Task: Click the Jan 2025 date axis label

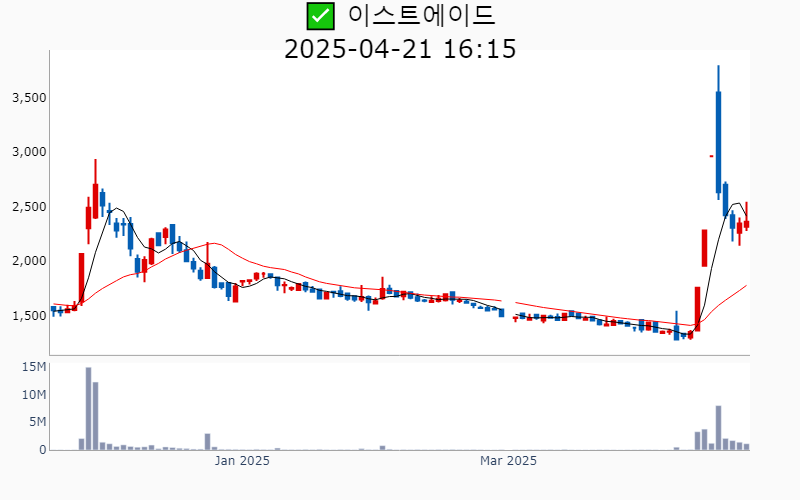Action: 242,461
